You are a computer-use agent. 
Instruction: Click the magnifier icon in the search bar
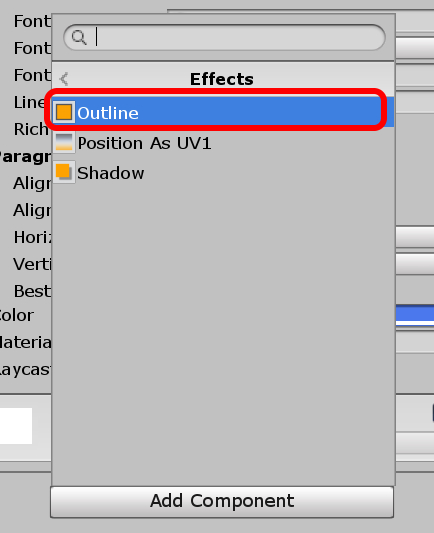point(79,37)
